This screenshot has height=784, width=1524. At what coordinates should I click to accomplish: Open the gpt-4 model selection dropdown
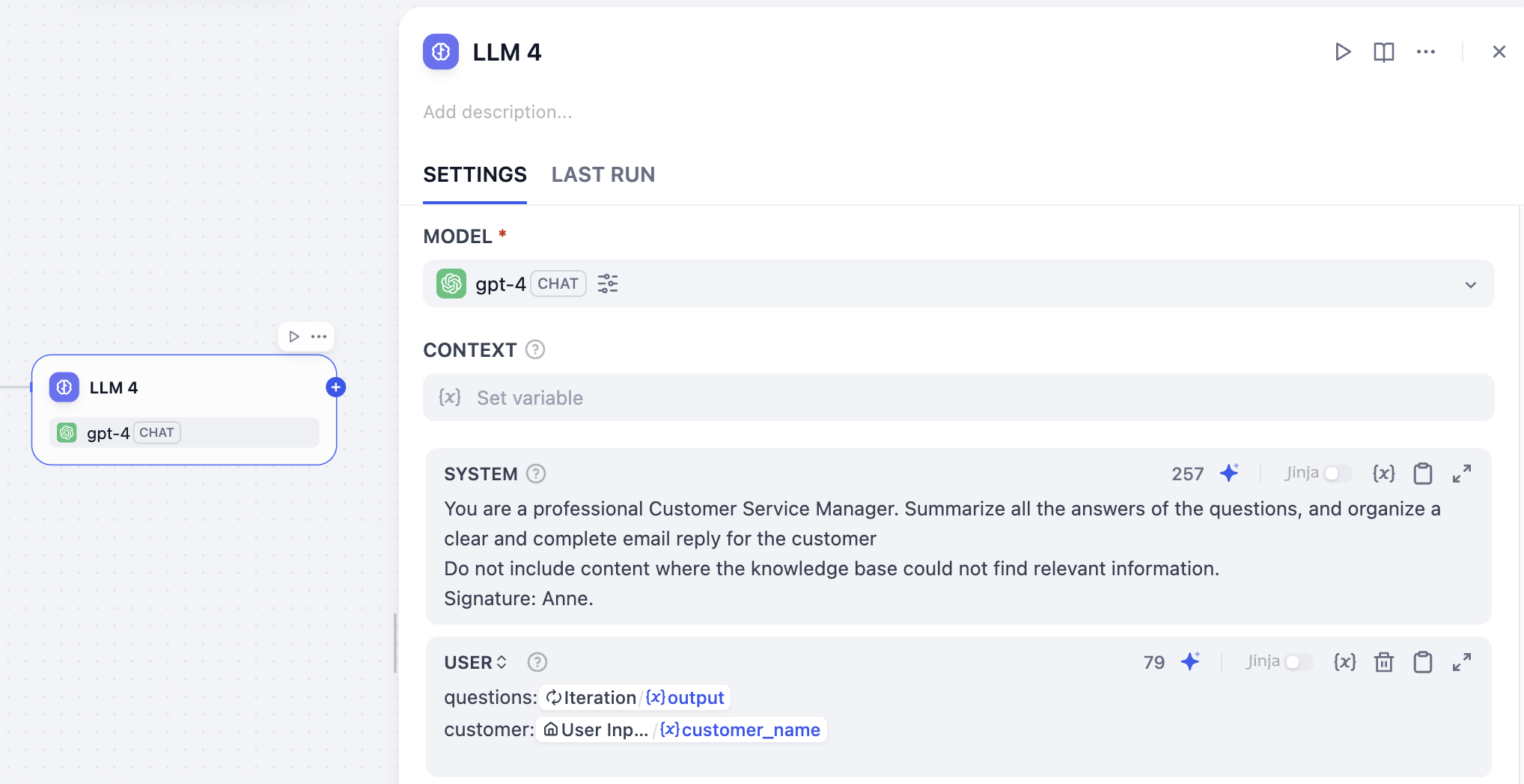[x=1470, y=284]
